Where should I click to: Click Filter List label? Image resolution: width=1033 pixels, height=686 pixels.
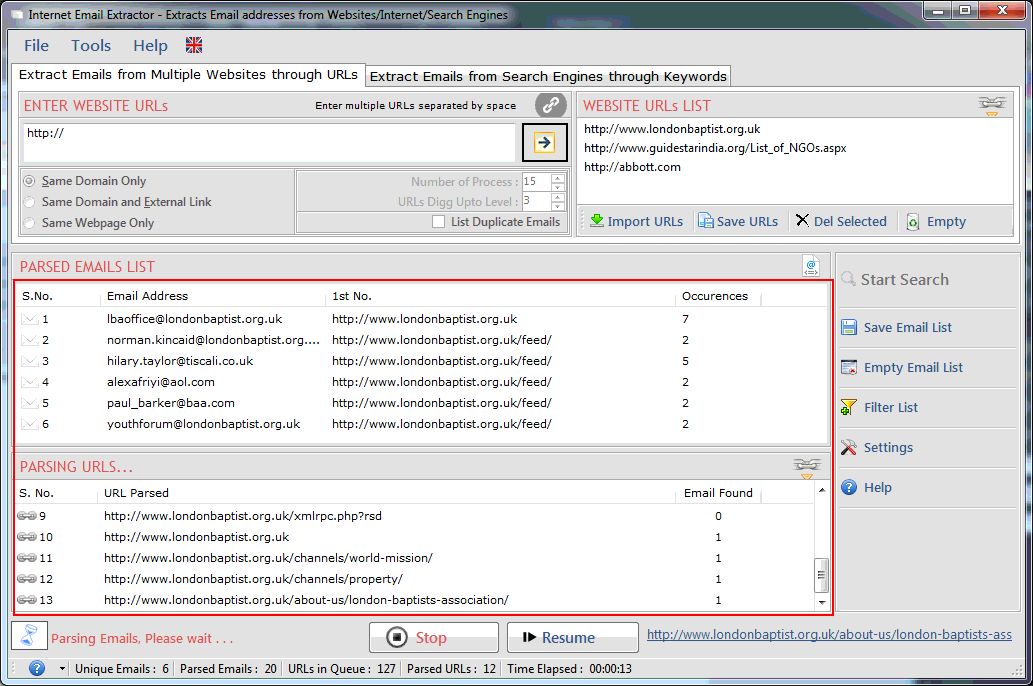891,407
